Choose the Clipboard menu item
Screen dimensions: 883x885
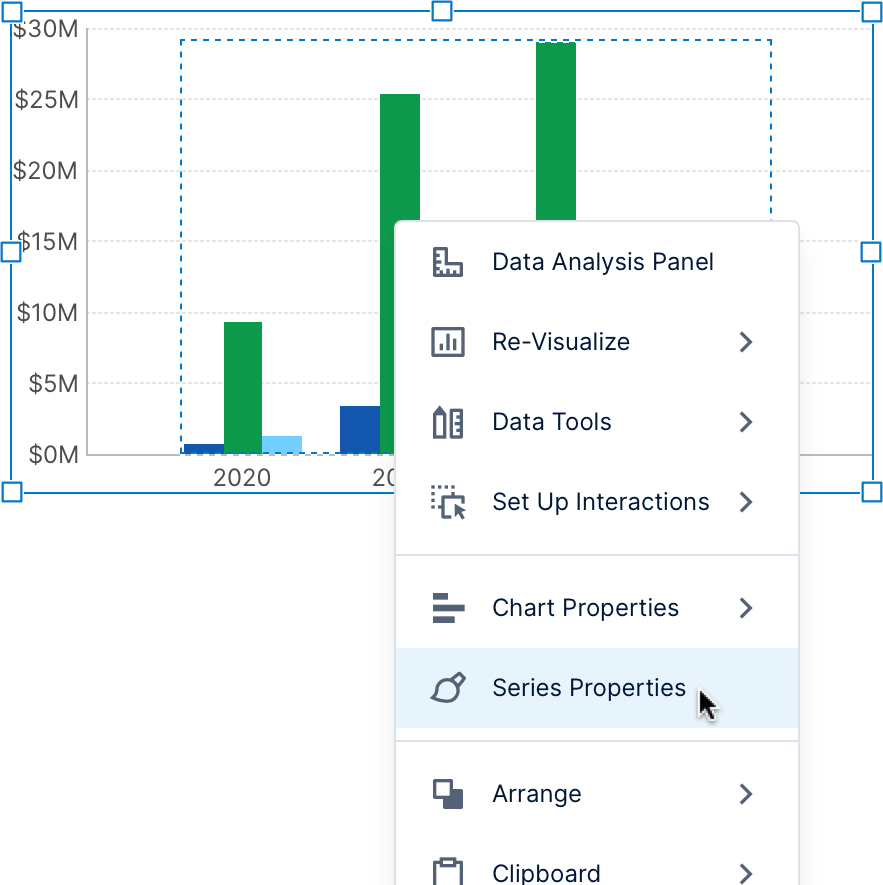(546, 872)
